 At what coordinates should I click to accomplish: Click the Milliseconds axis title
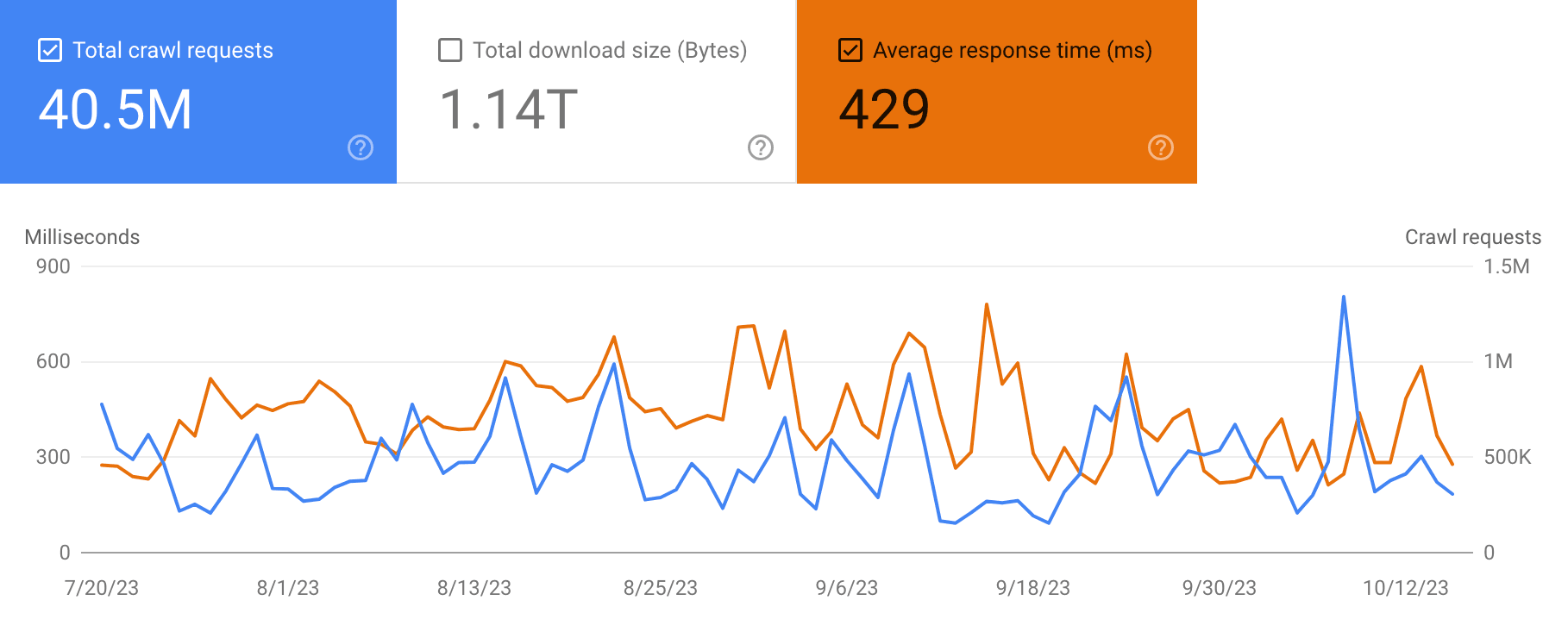[82, 237]
